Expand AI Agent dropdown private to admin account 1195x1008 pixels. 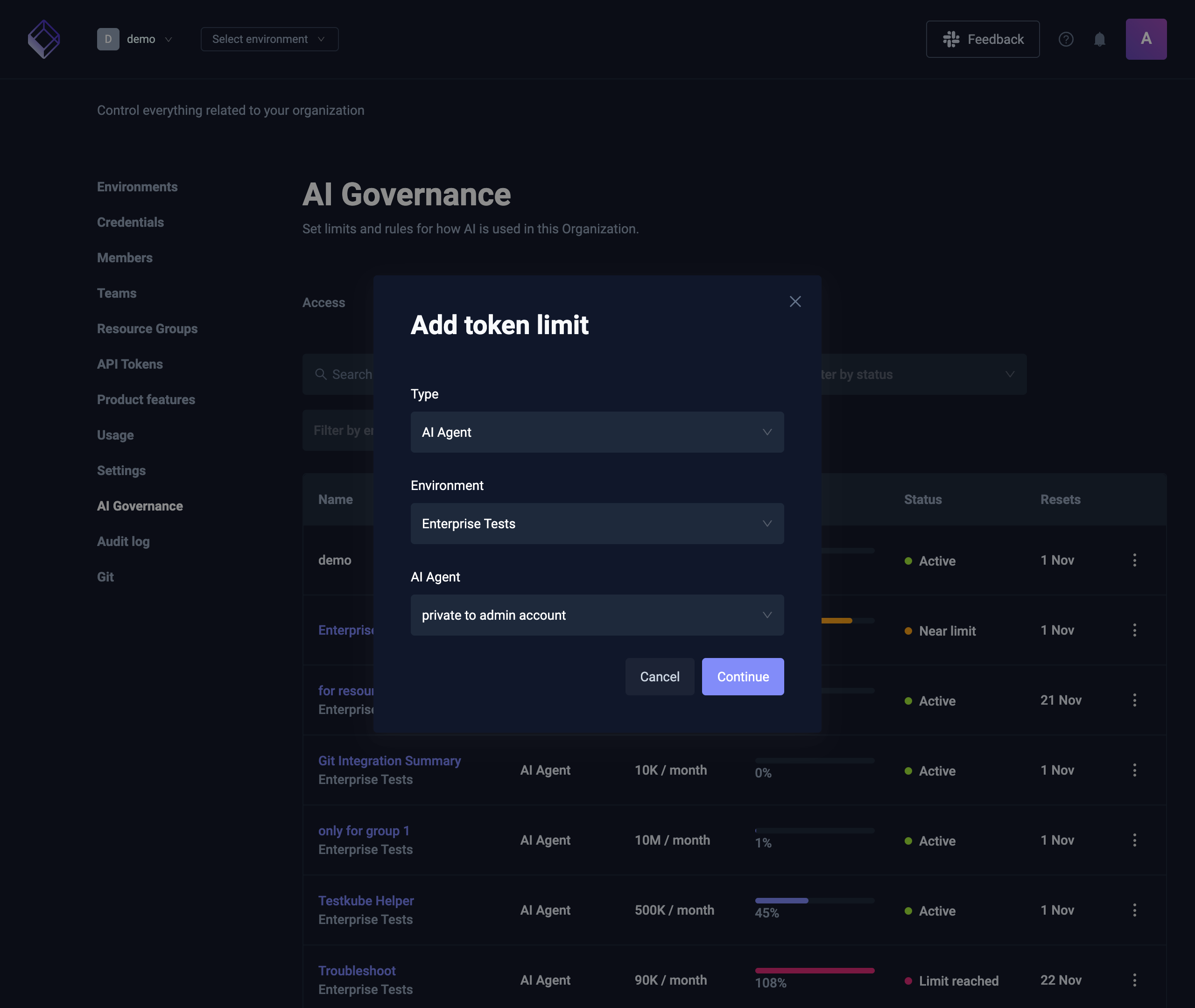[597, 615]
